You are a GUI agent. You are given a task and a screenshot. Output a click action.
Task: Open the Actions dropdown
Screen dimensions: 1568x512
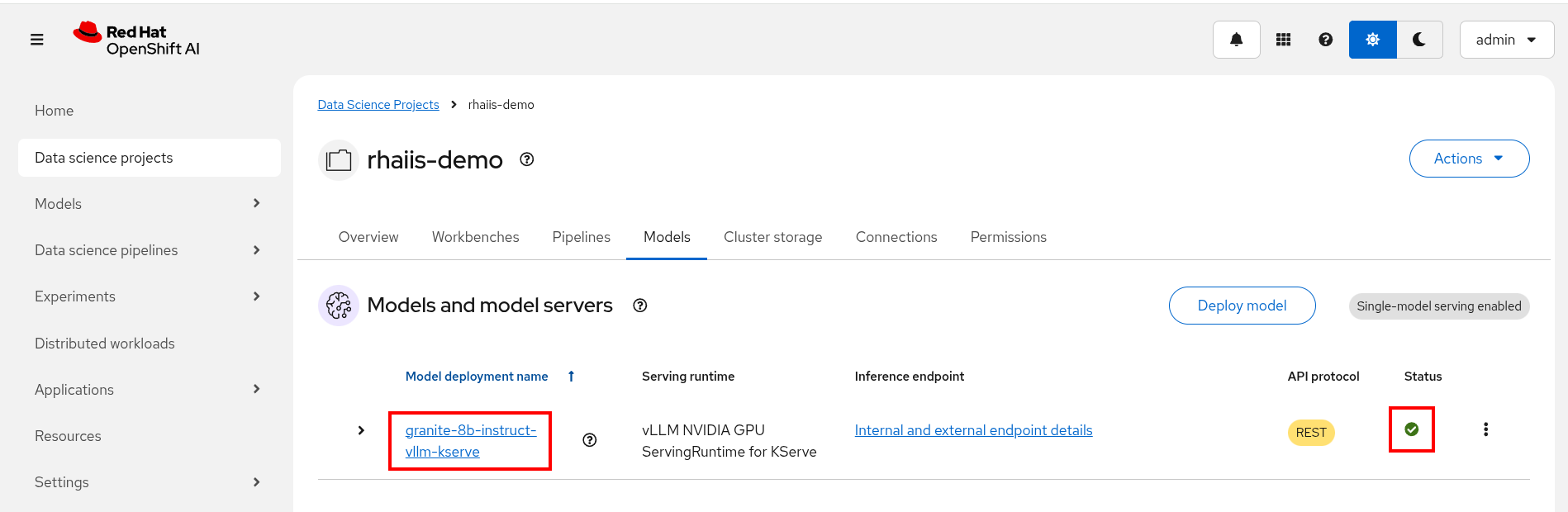pos(1468,159)
